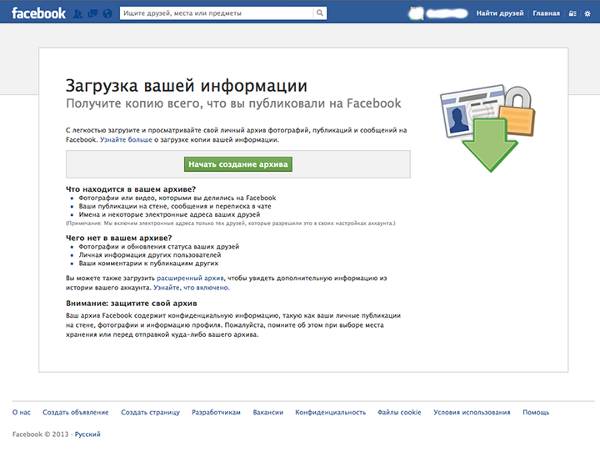Image resolution: width=600 pixels, height=452 pixels.
Task: Open notifications globe icon
Action: [x=108, y=14]
